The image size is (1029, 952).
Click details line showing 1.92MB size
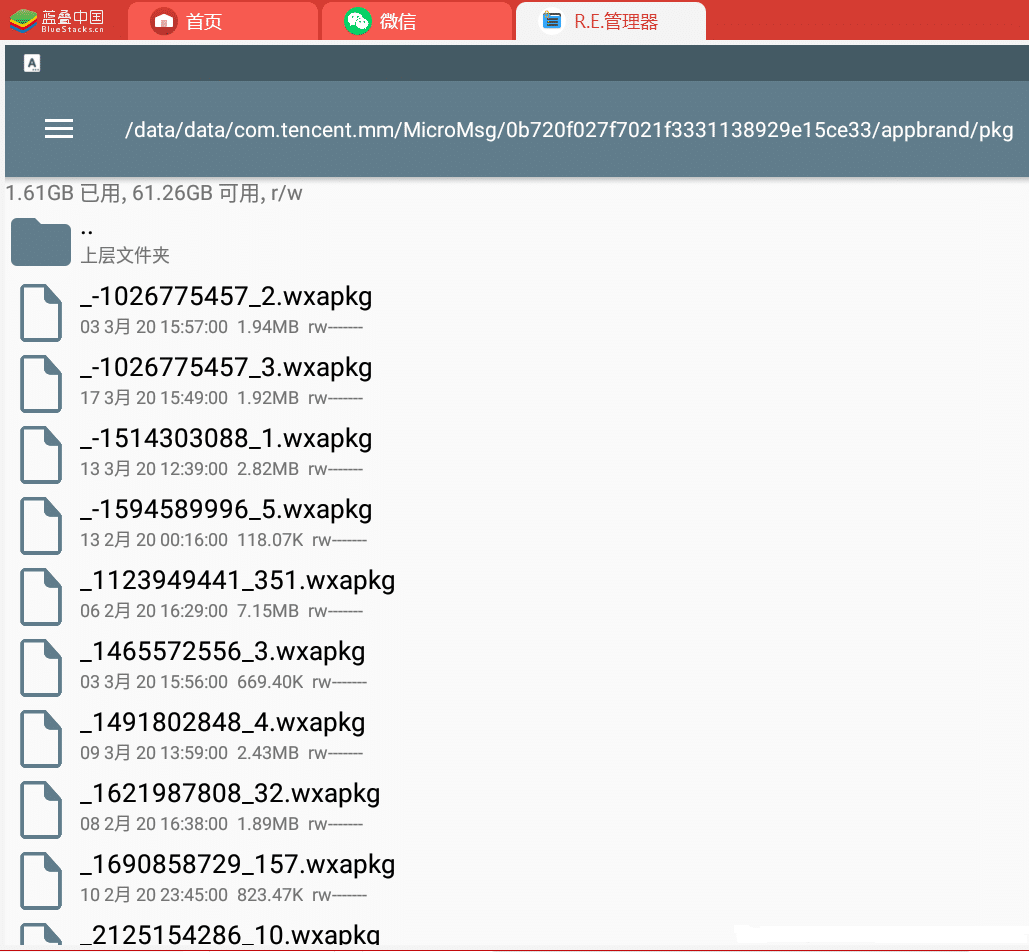click(221, 398)
